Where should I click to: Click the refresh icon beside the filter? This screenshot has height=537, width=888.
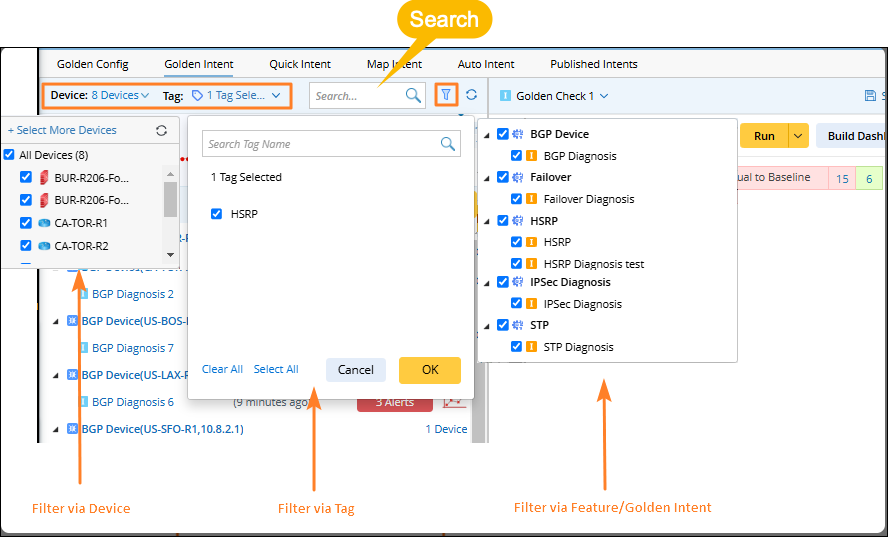point(472,96)
